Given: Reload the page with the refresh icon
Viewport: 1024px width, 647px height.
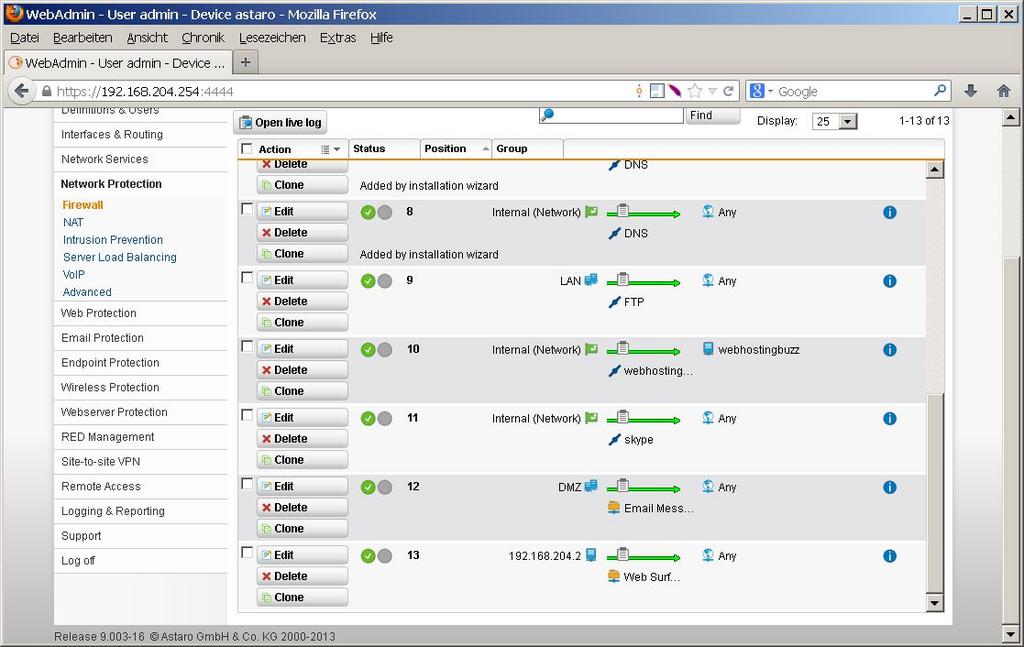Looking at the screenshot, I should pos(729,91).
